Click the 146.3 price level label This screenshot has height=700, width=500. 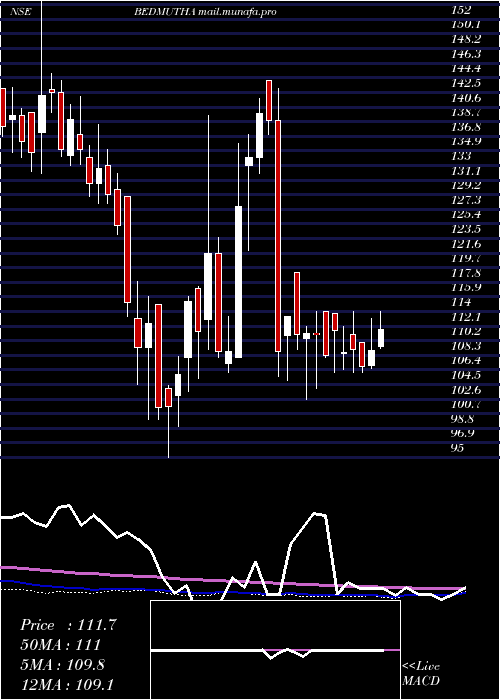[466, 54]
